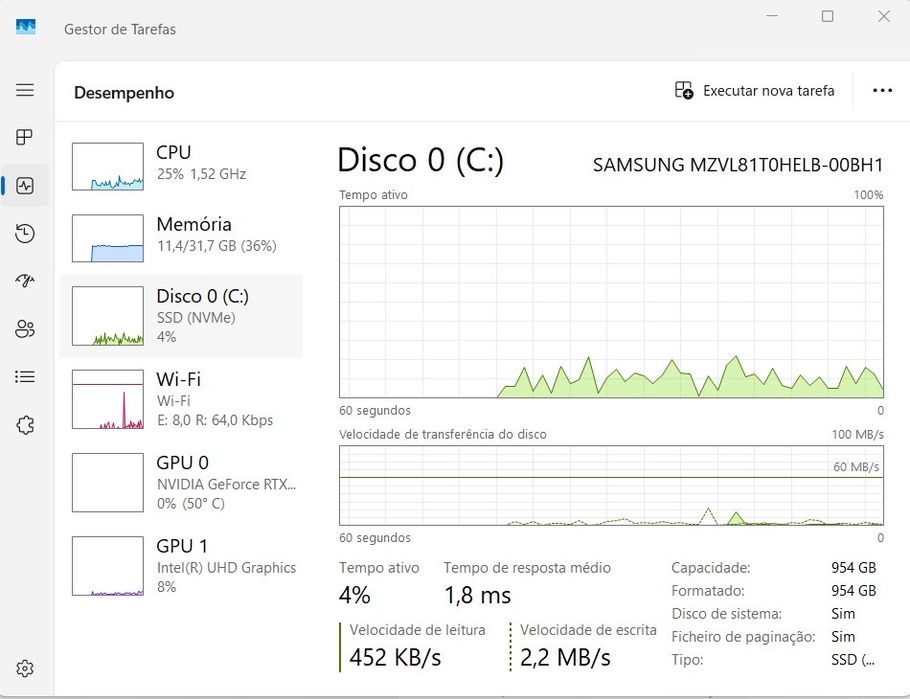
Task: Click the Gestor de Tarefas window title
Action: (x=120, y=29)
